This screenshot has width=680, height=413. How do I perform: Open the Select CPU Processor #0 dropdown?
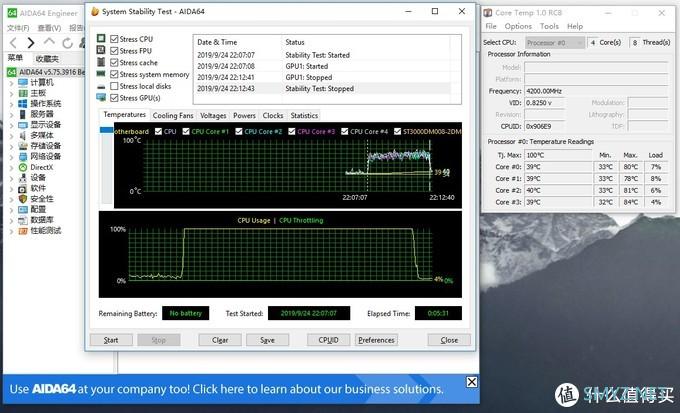coord(555,43)
